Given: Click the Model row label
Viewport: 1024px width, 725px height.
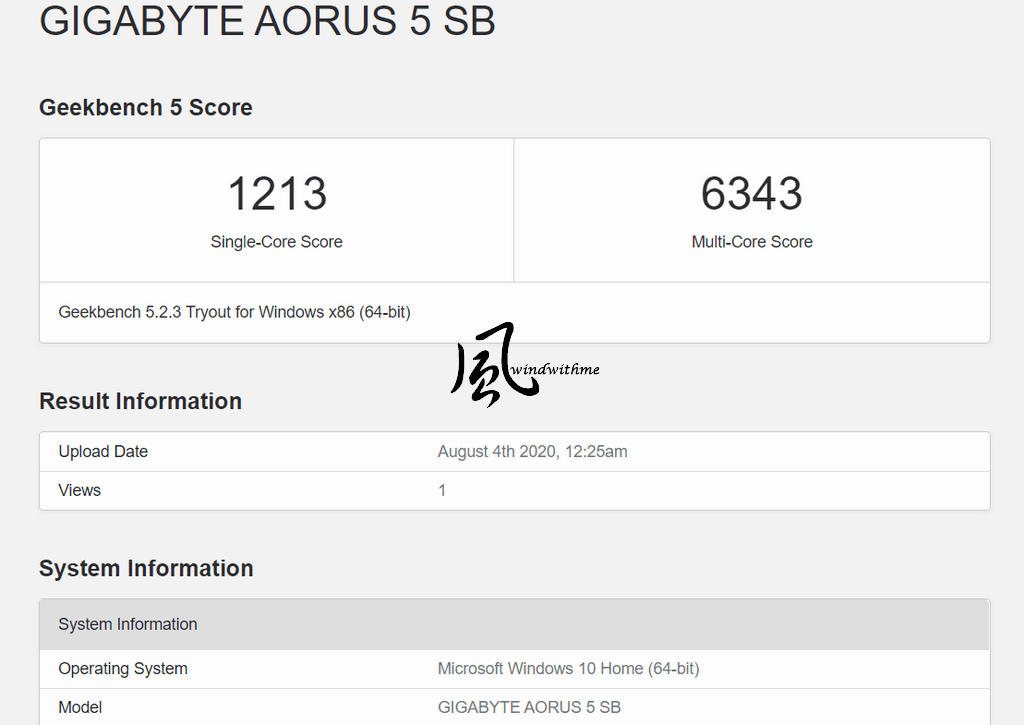Looking at the screenshot, I should coord(80,707).
